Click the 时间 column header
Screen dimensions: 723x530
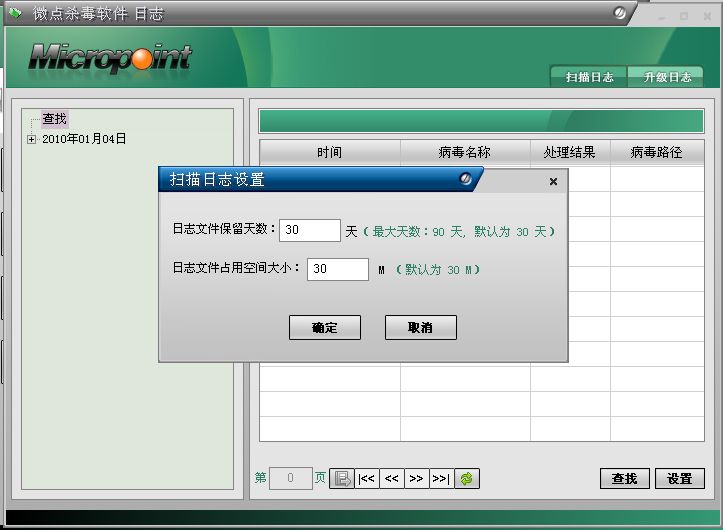330,152
